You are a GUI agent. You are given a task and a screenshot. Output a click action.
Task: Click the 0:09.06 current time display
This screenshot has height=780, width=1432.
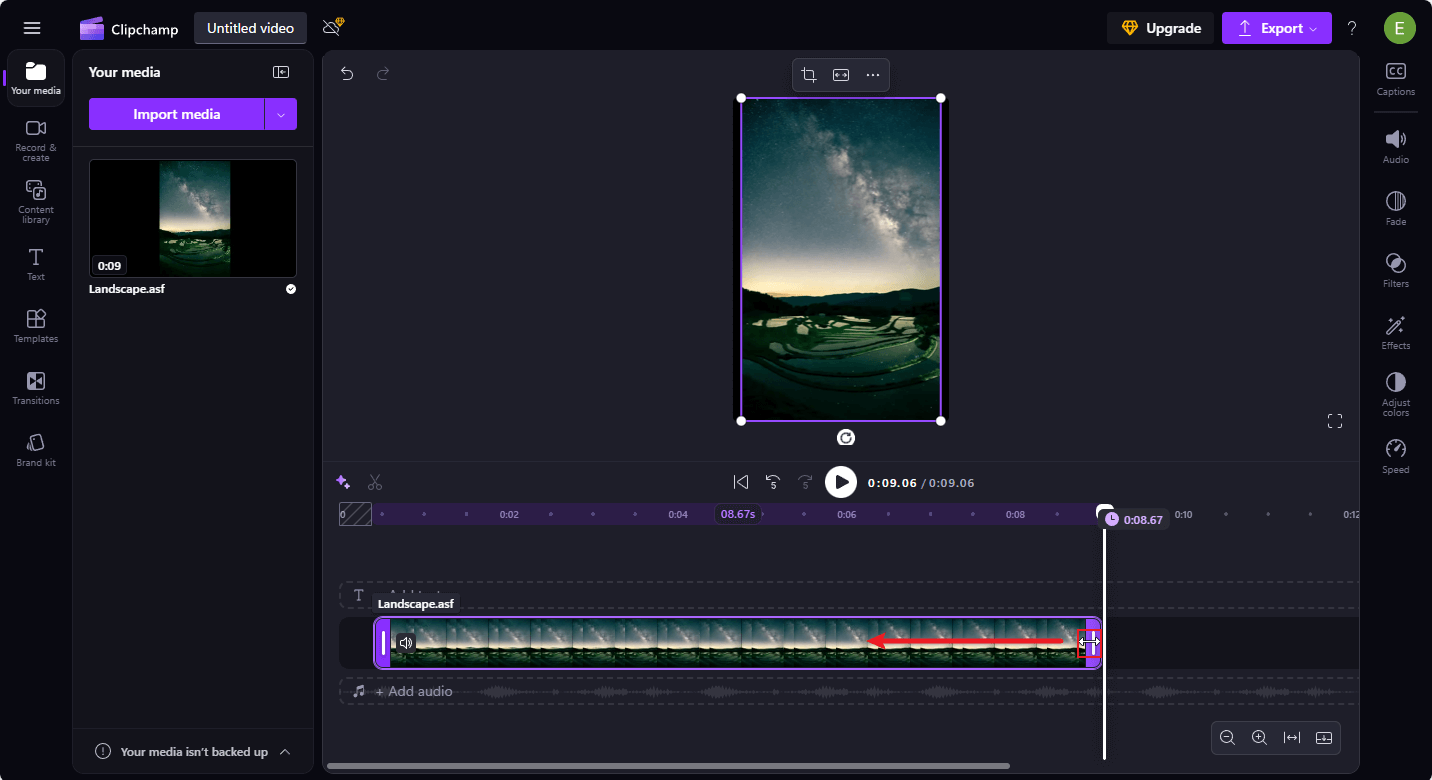[893, 483]
